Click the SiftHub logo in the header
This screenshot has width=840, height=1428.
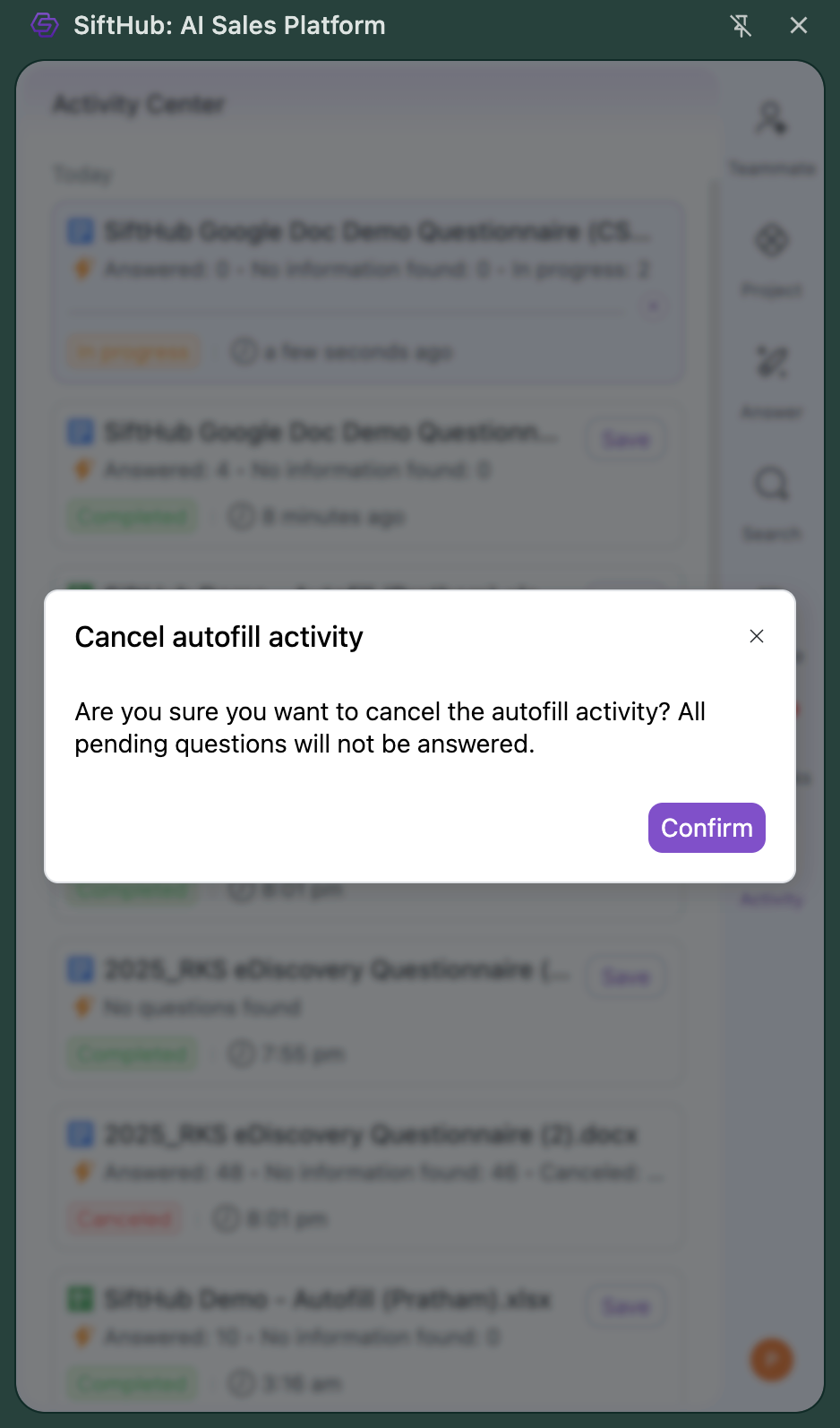point(45,25)
